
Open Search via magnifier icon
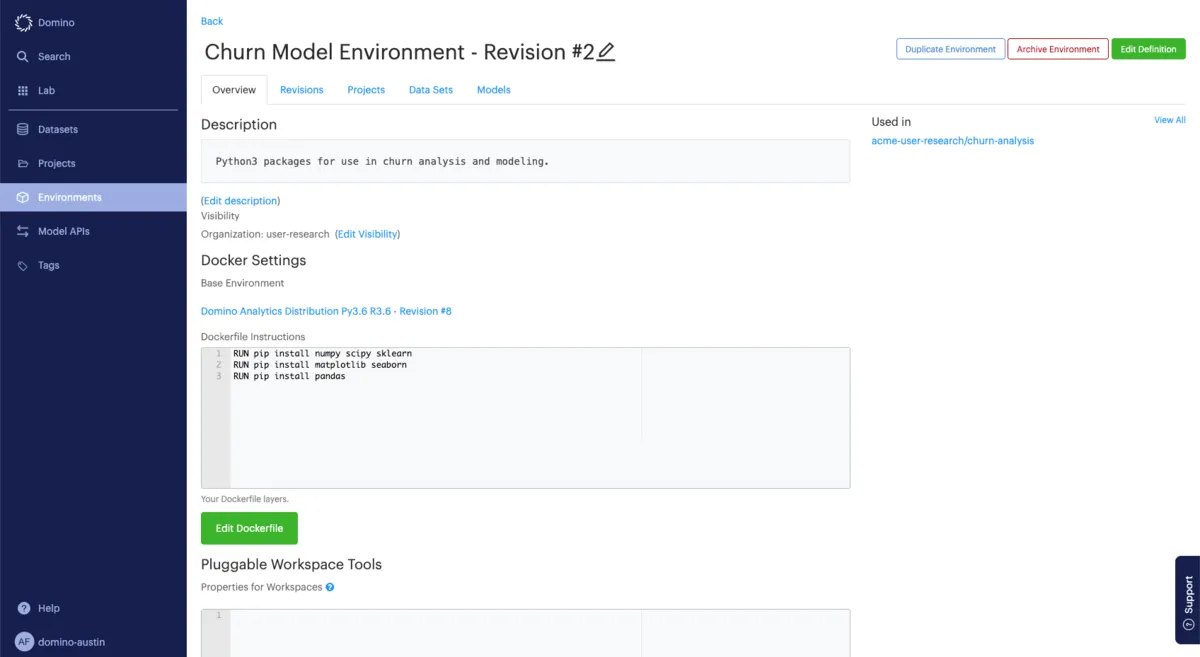tap(23, 57)
